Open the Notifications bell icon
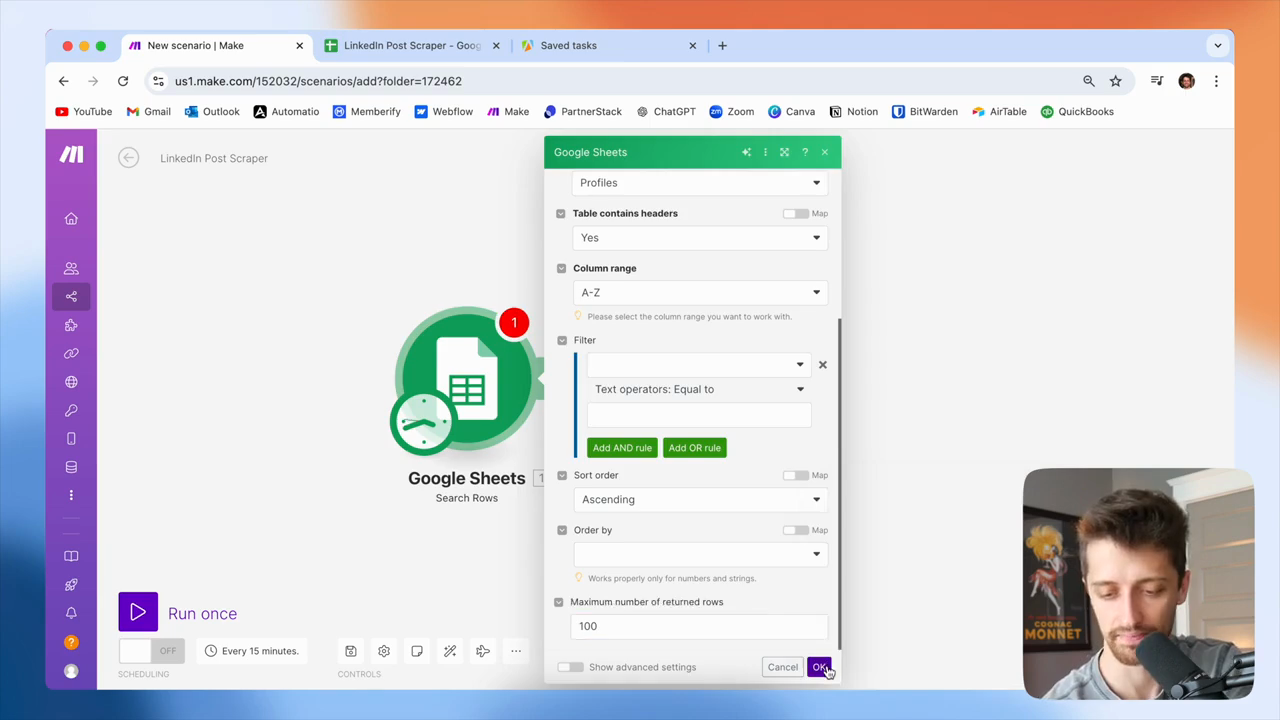Screen dimensions: 1280x720 71,613
